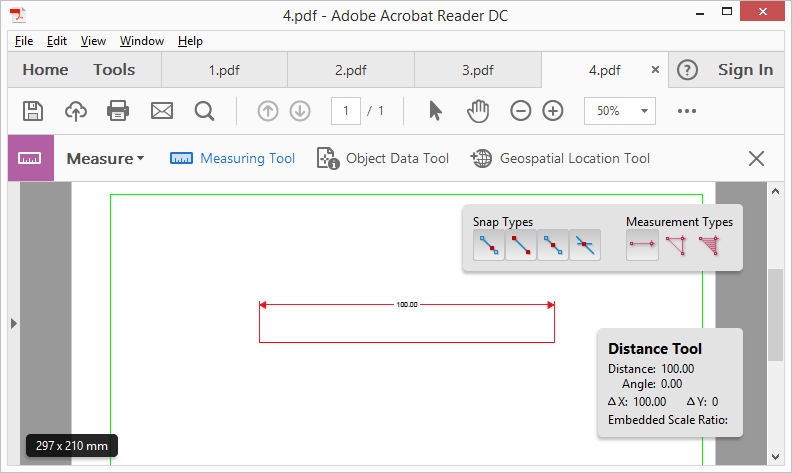The height and width of the screenshot is (473, 792).
Task: Go to previous page arrow
Action: click(268, 111)
